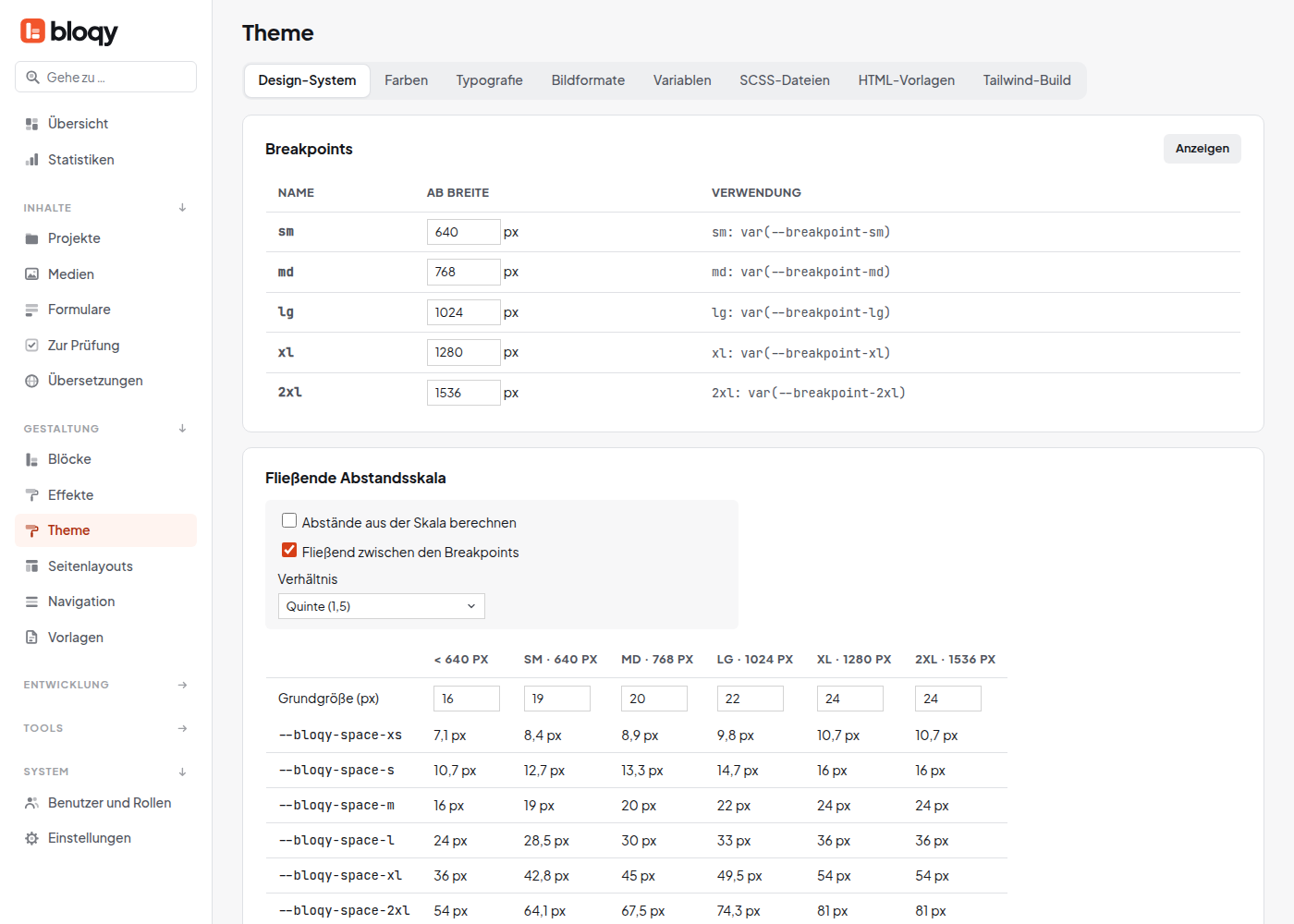Click the search magnifier icon
1294x924 pixels.
click(32, 78)
